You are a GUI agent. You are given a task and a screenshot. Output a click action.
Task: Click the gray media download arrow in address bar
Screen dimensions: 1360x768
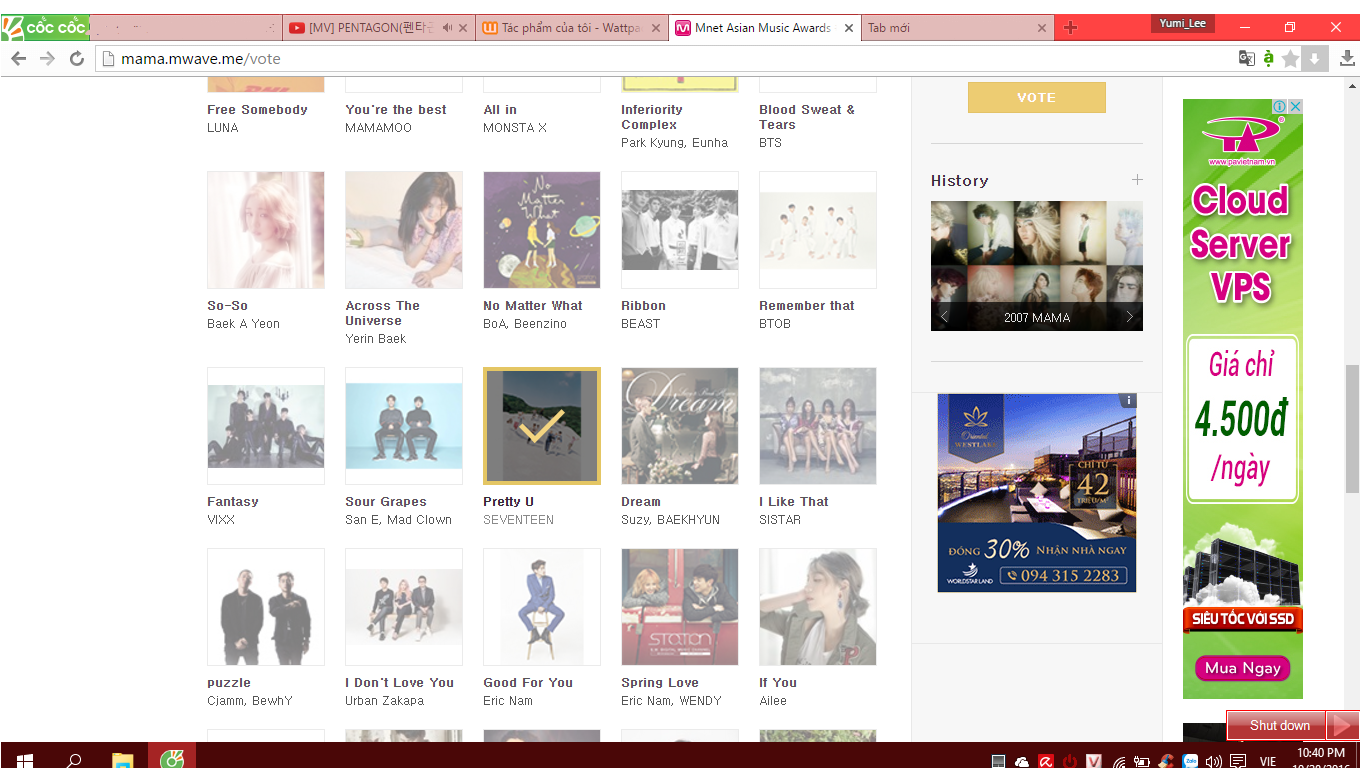click(x=1314, y=59)
